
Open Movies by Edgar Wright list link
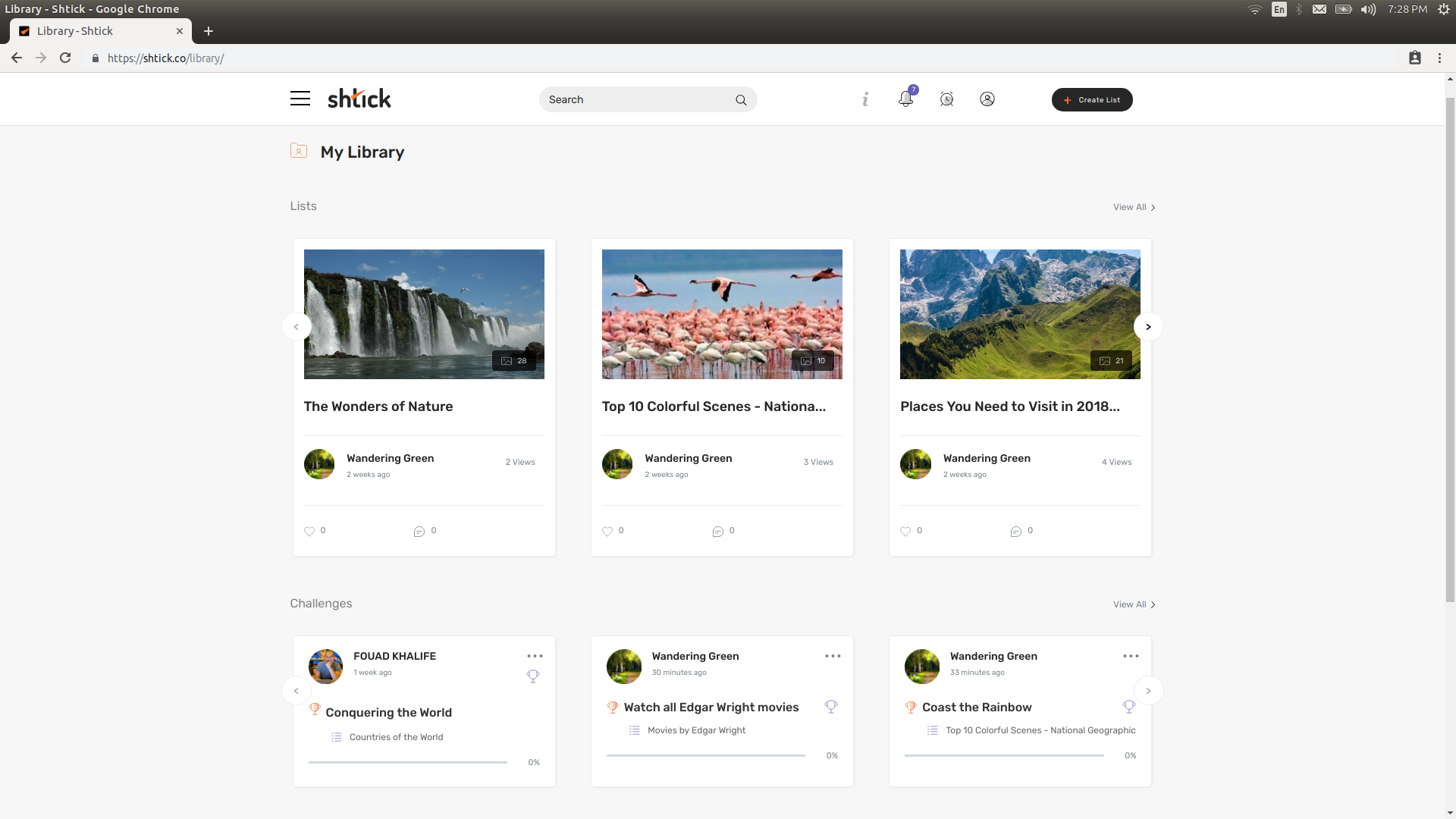click(x=696, y=730)
